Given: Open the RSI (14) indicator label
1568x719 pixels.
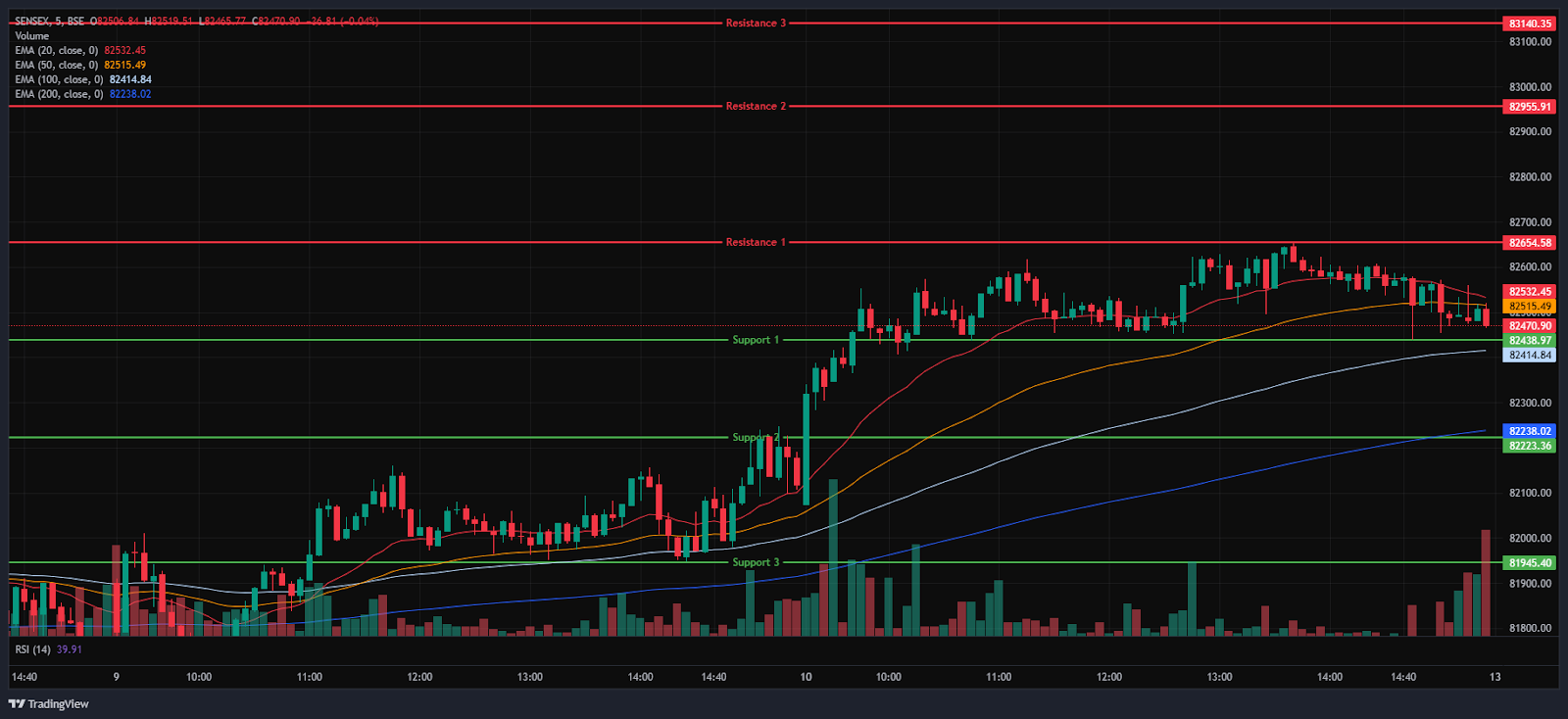Looking at the screenshot, I should coord(32,649).
